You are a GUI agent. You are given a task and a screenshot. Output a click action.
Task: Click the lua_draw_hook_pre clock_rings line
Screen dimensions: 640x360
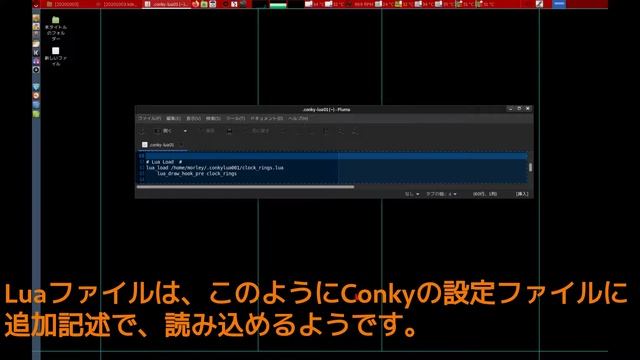pos(197,173)
